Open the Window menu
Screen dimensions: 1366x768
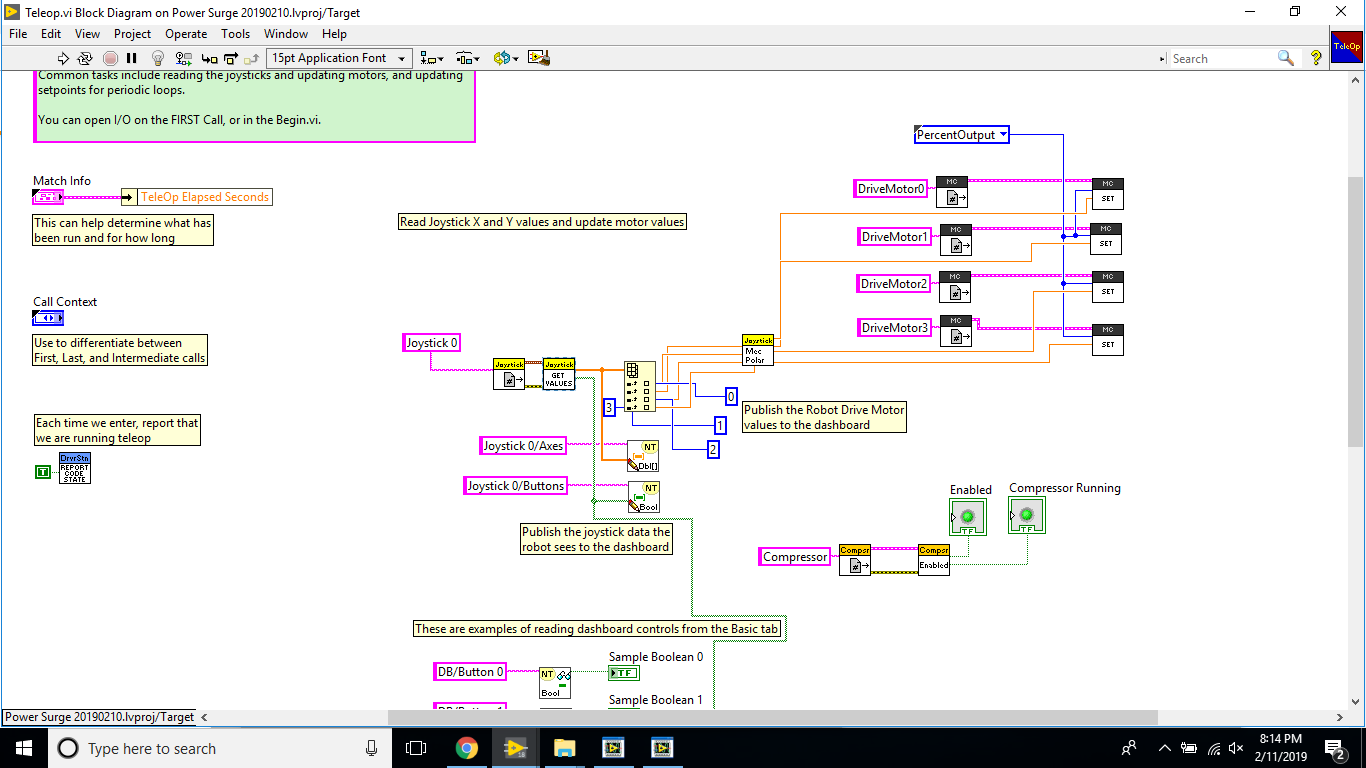click(x=286, y=33)
